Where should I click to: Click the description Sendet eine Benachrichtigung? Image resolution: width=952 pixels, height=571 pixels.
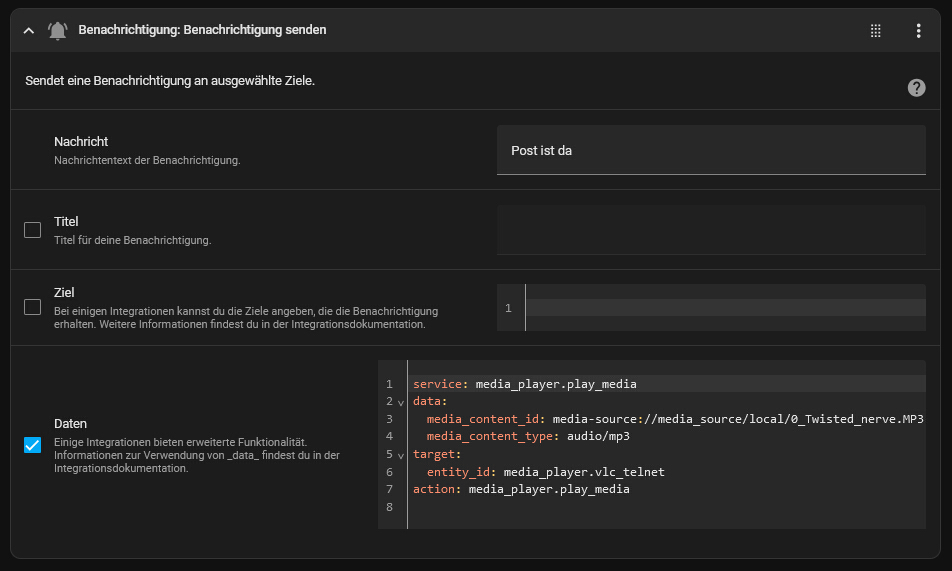tap(170, 81)
